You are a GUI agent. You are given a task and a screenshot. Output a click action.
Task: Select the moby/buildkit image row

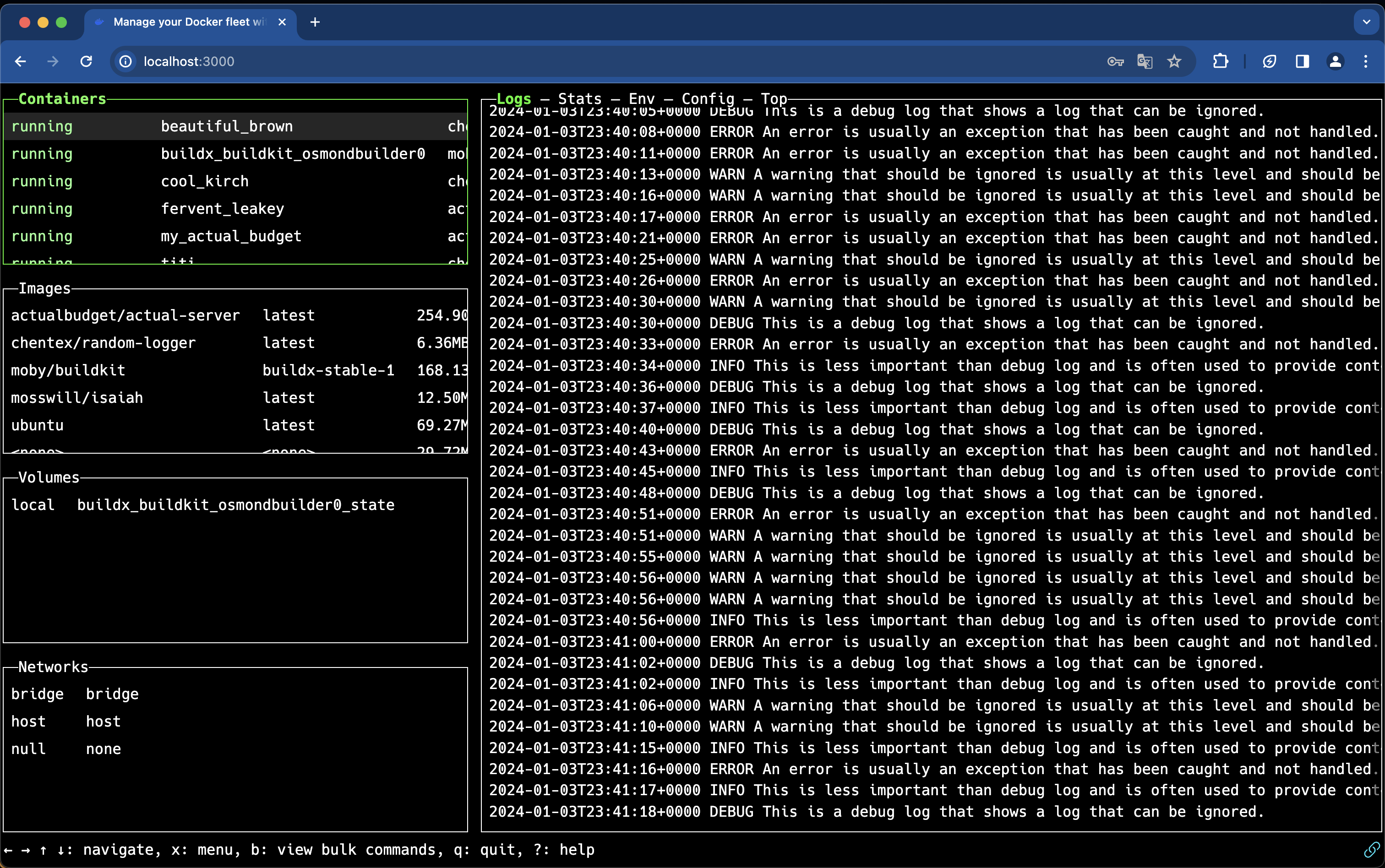tap(68, 370)
